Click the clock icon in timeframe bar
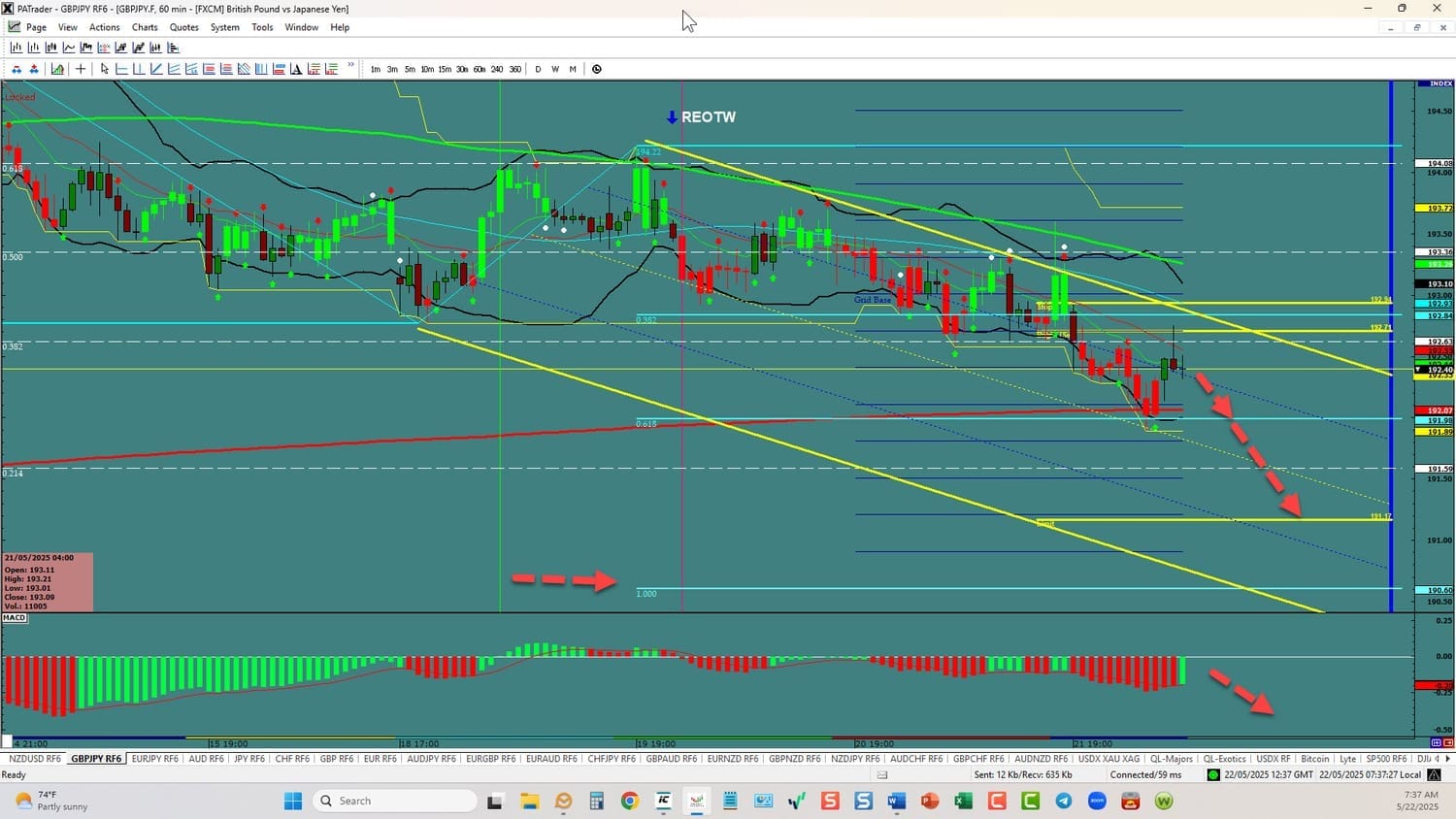Image resolution: width=1456 pixels, height=819 pixels. coord(597,69)
